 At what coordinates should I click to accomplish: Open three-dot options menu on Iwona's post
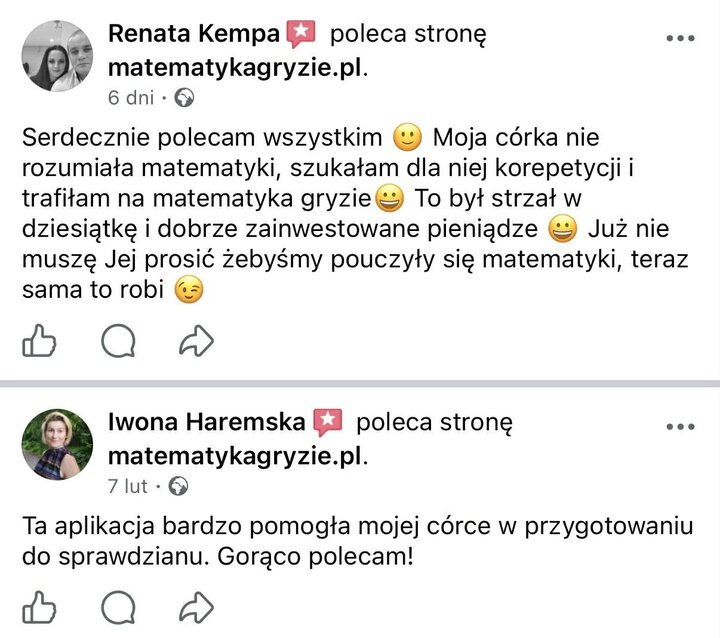680,426
